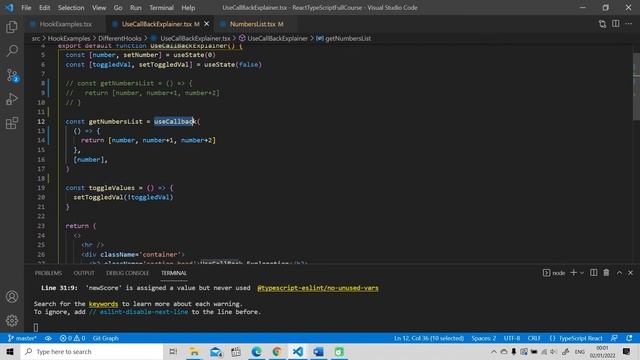Open the Selection menu
The image size is (640, 360).
(x=71, y=8)
